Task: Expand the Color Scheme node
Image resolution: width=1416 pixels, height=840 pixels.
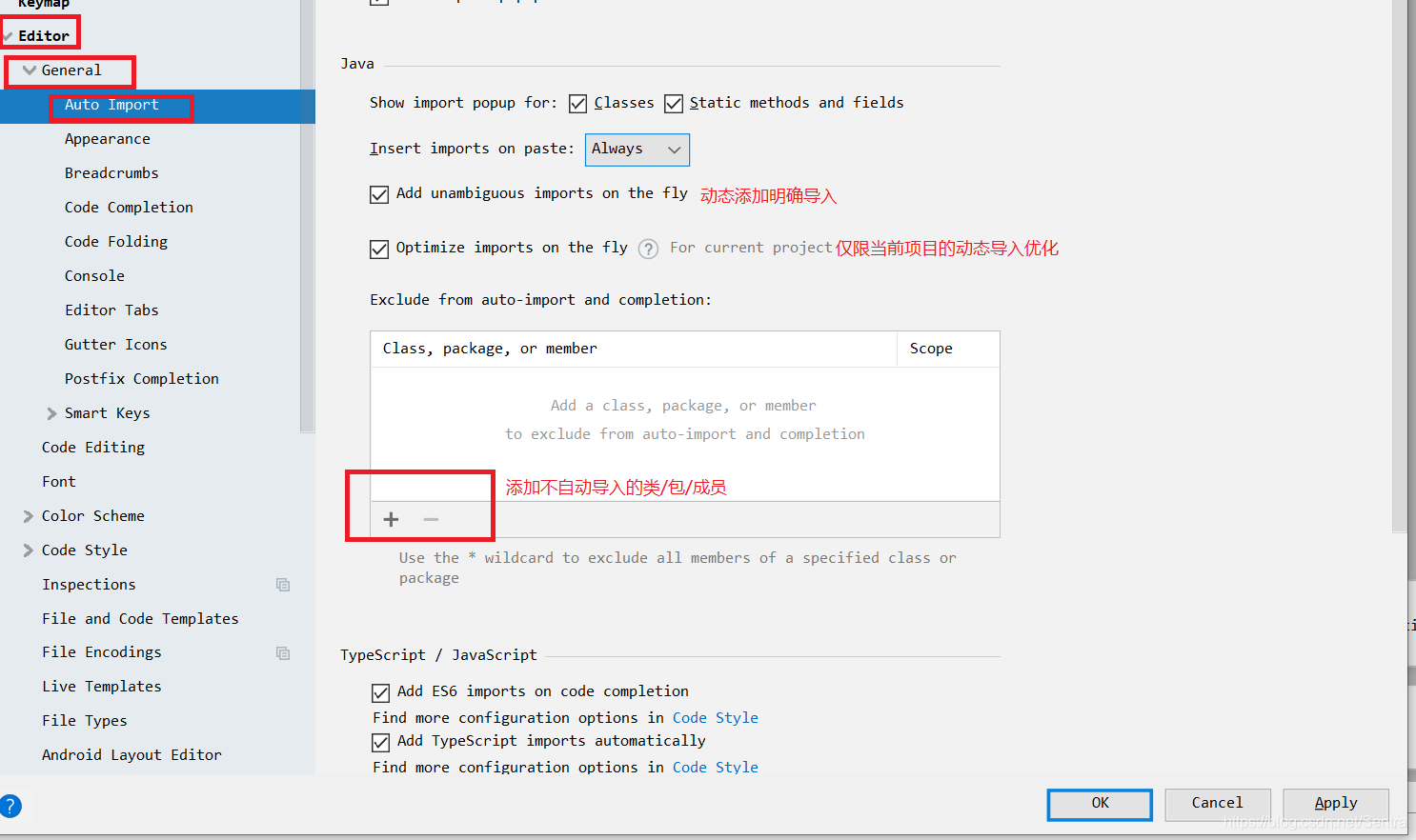Action: pos(28,516)
